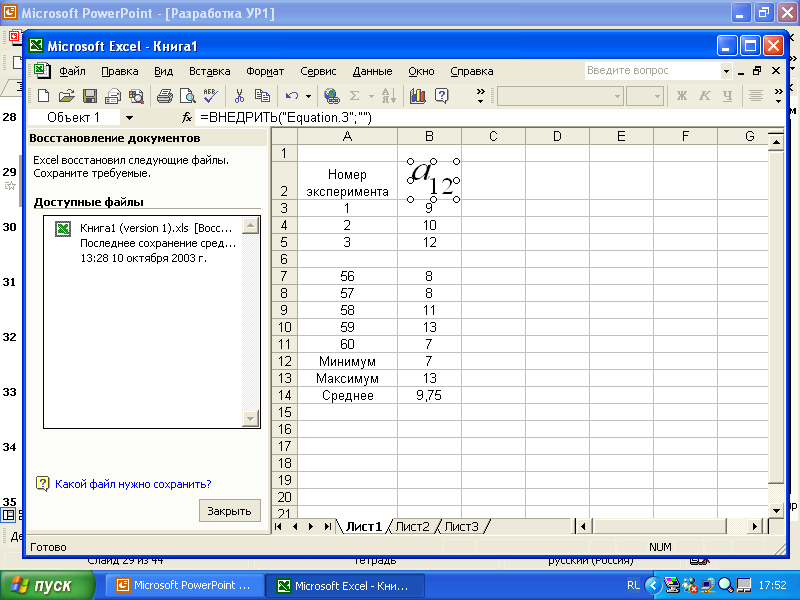Open the help question dropdown arrow
This screenshot has height=600, width=800.
pyautogui.click(x=726, y=71)
